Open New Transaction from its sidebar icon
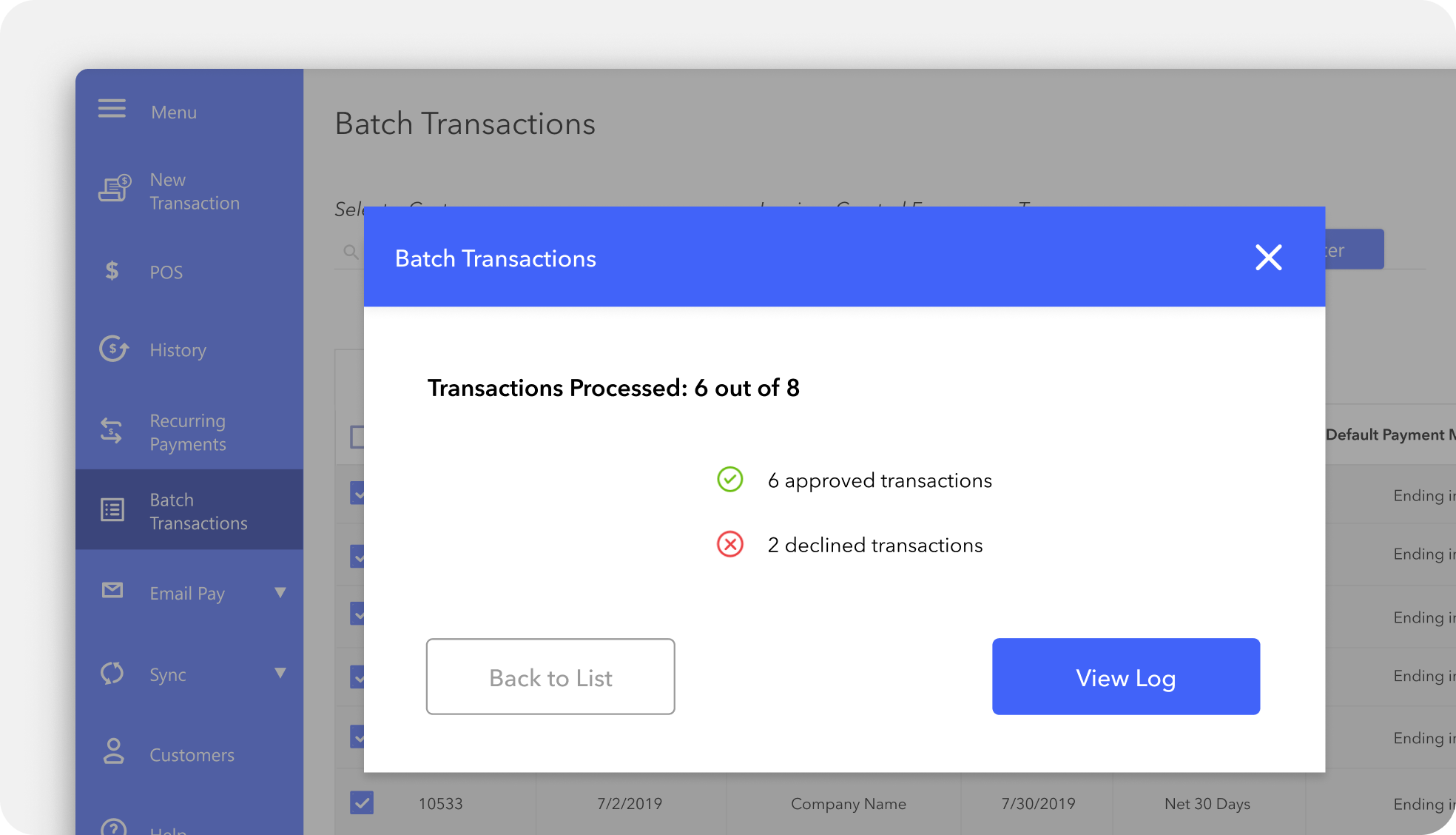 [114, 189]
